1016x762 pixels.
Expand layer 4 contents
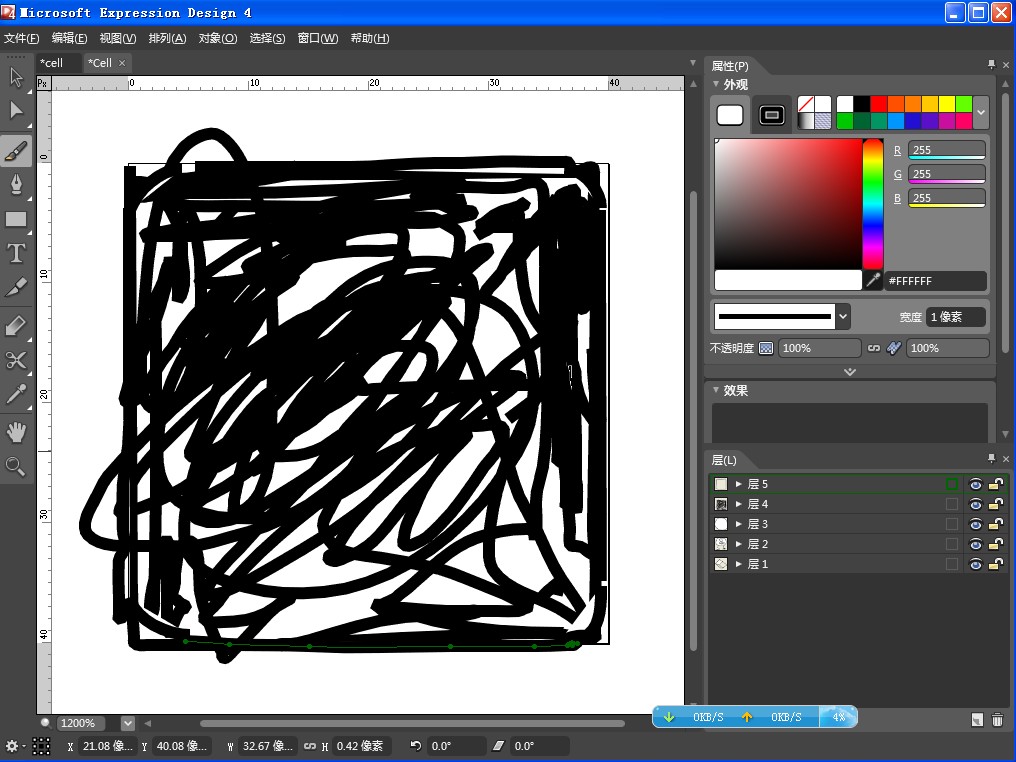[x=738, y=504]
